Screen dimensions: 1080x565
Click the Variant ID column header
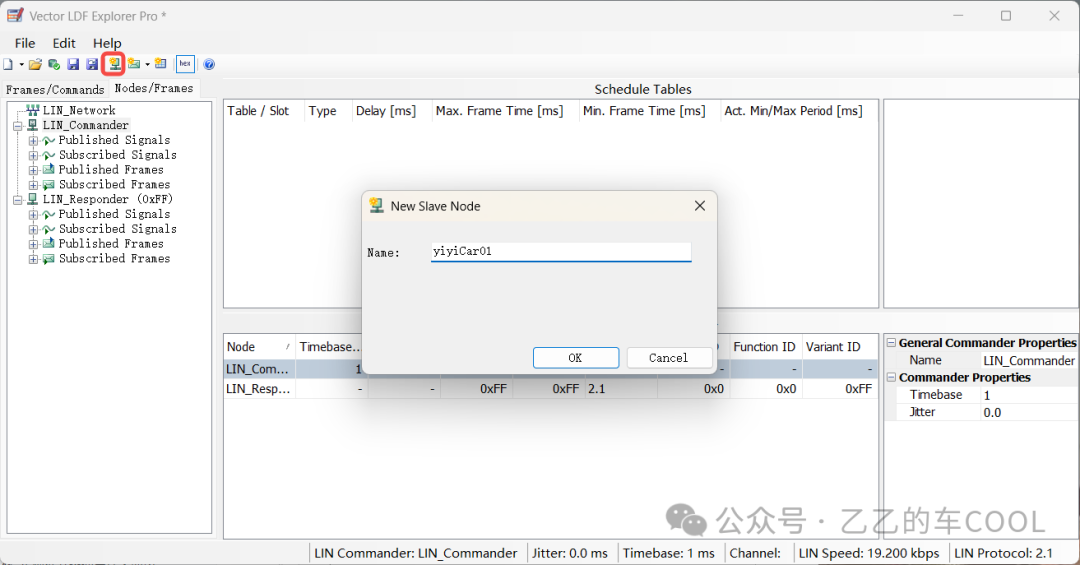[840, 347]
